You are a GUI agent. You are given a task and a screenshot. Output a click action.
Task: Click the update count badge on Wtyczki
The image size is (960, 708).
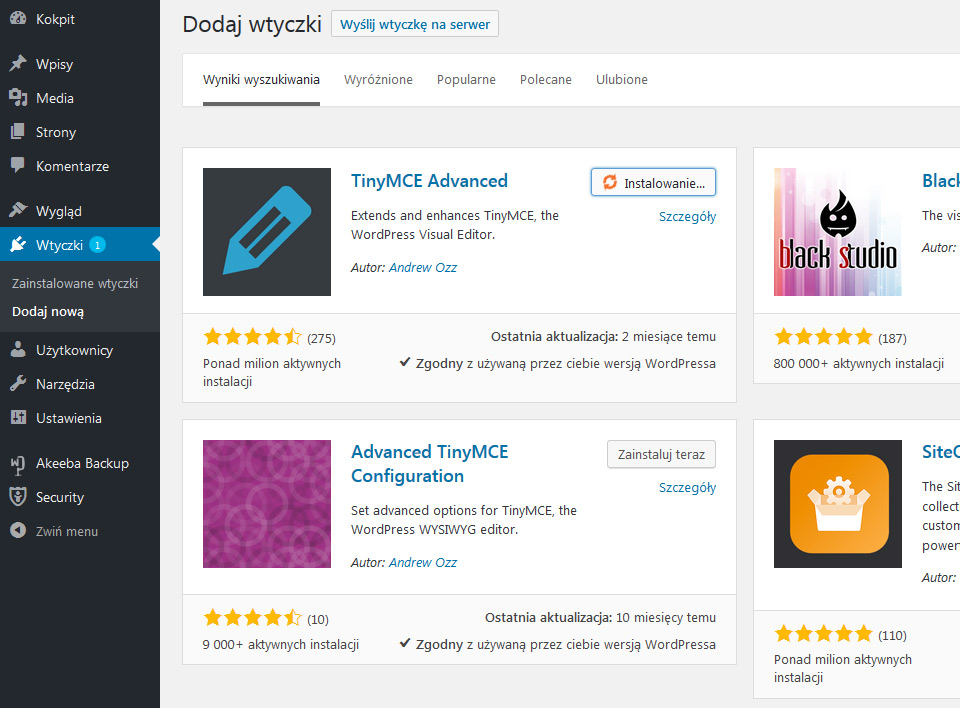(97, 245)
